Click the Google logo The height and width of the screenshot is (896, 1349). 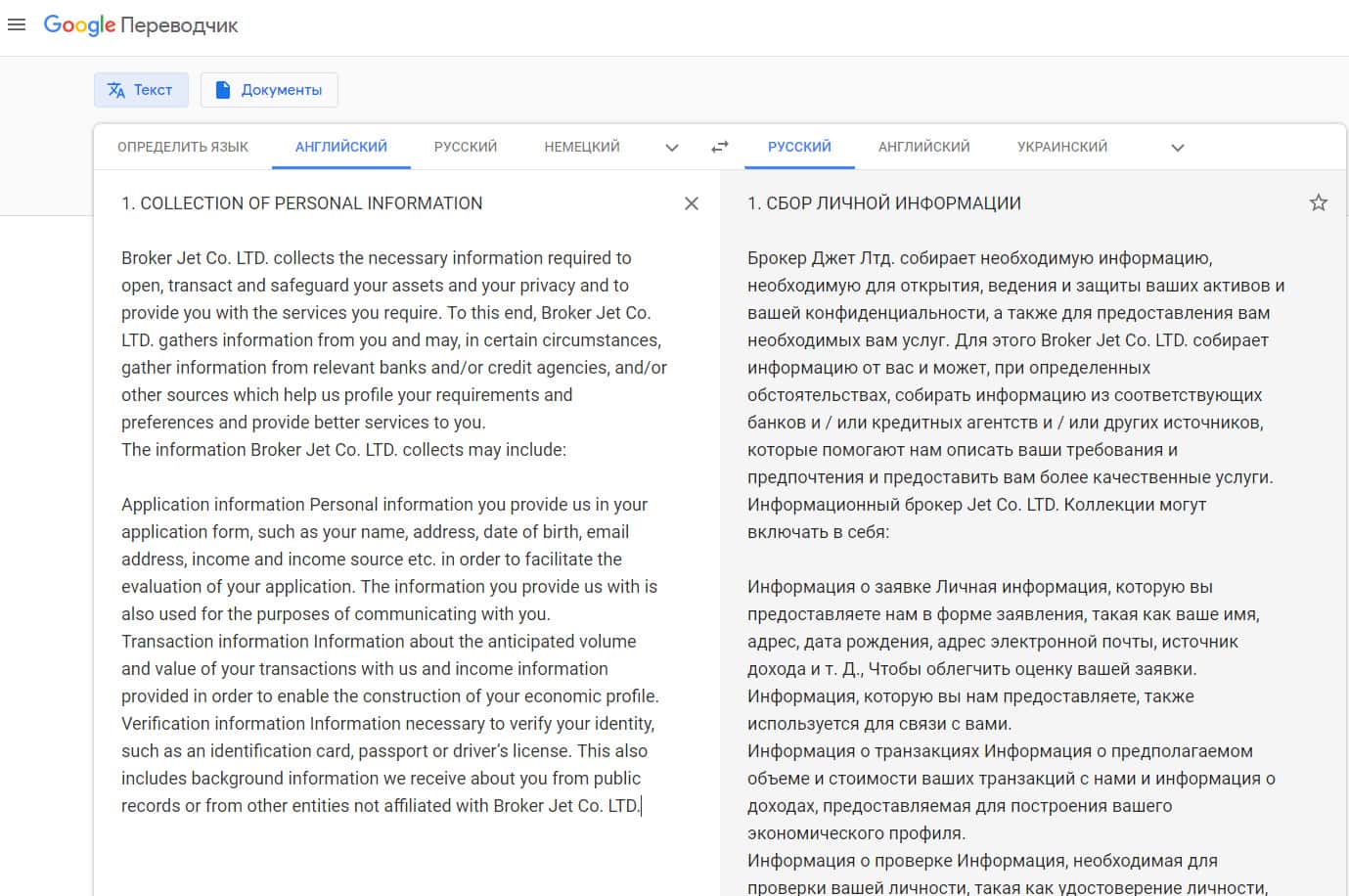tap(79, 25)
